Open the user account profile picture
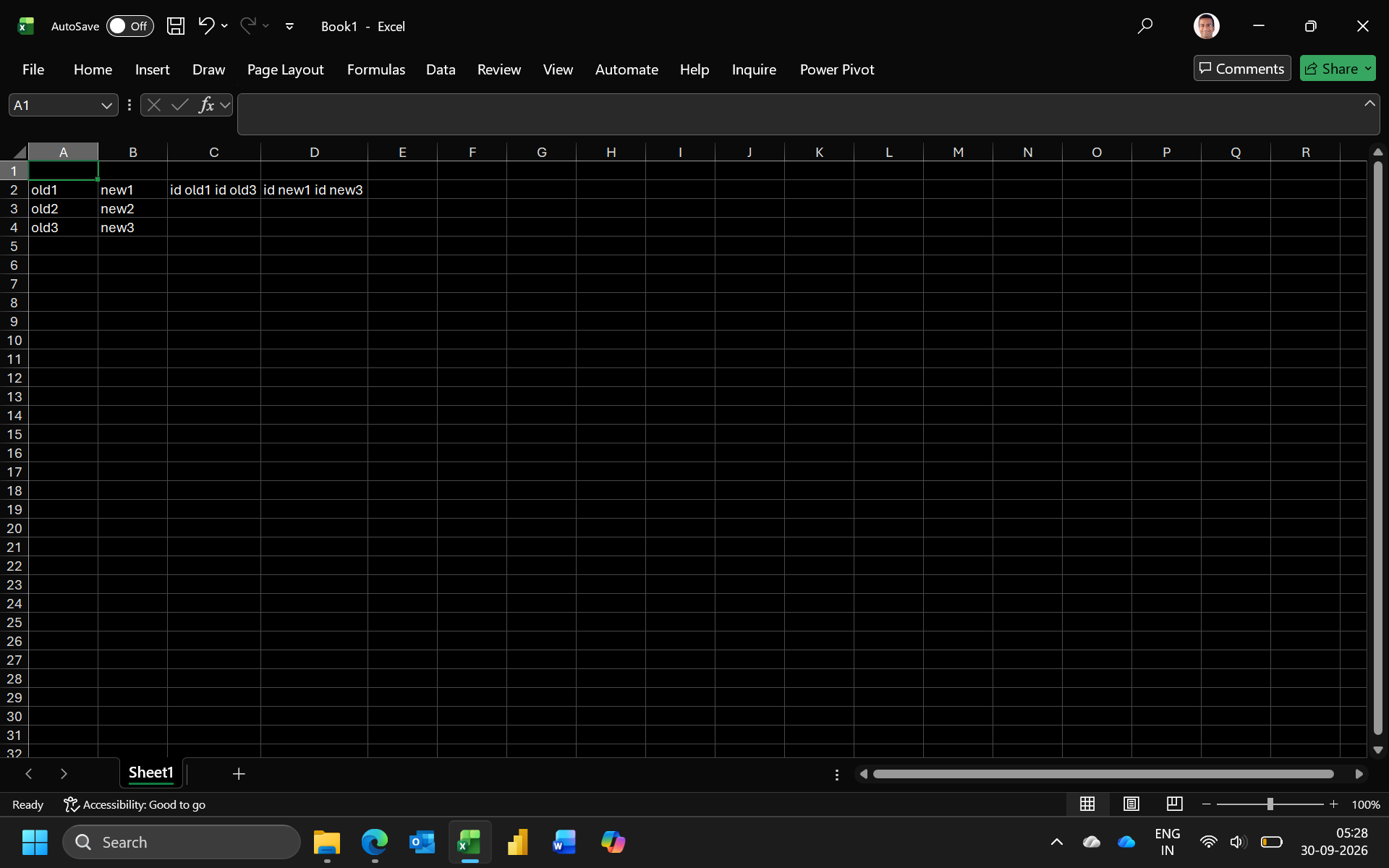Image resolution: width=1389 pixels, height=868 pixels. (x=1206, y=26)
